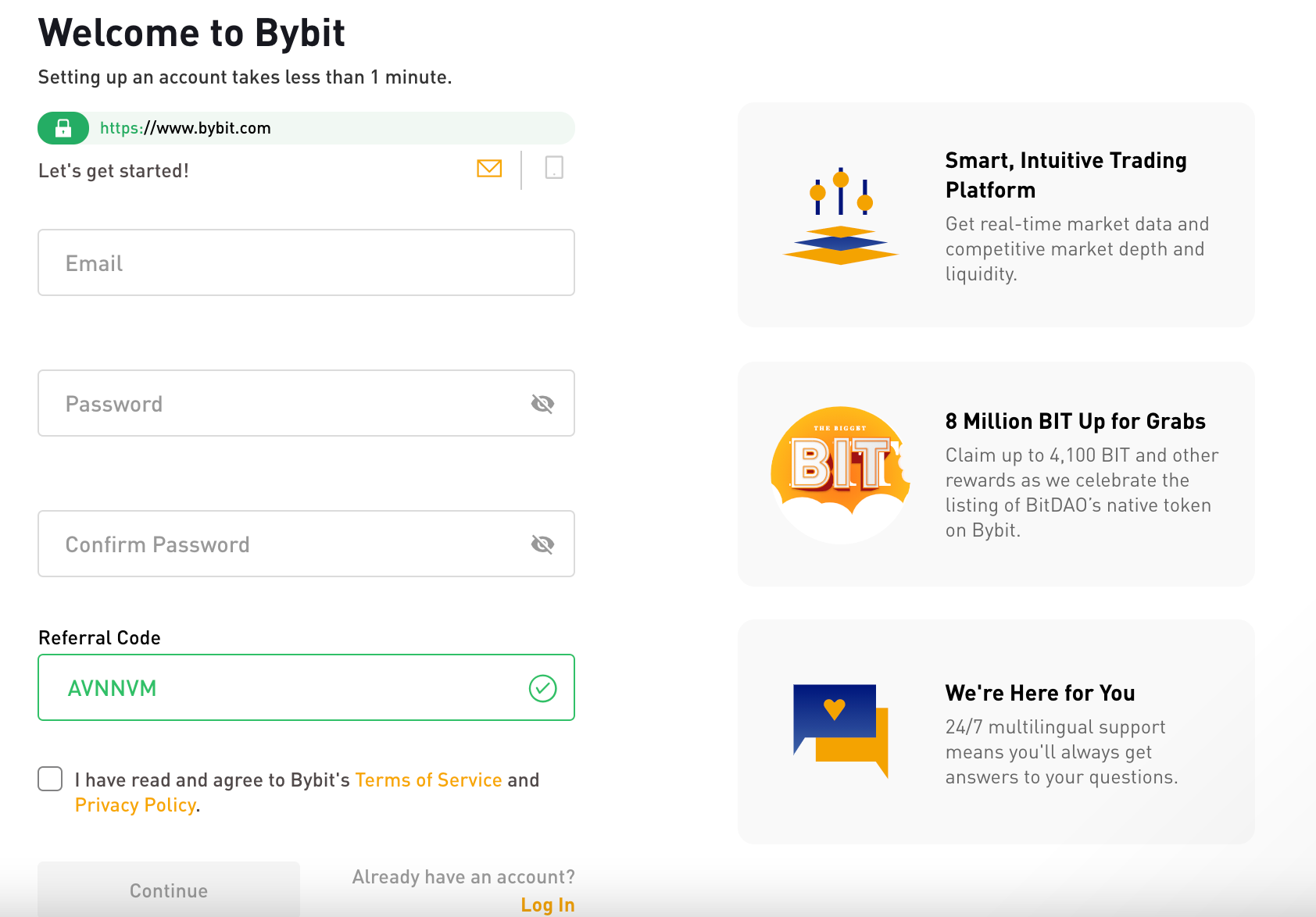The width and height of the screenshot is (1316, 917).
Task: Click '24/7 multilingual support' description text
Action: (1061, 752)
